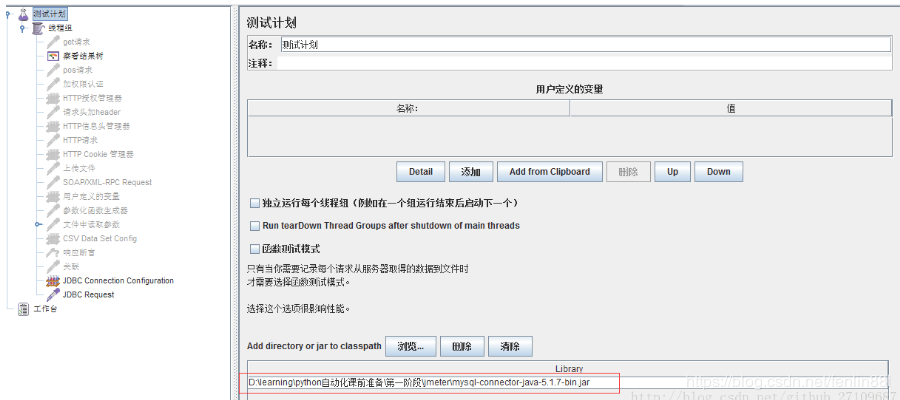
Task: Select the mysql-connector-java-5.1.7-bin.jar library row
Action: tap(569, 382)
